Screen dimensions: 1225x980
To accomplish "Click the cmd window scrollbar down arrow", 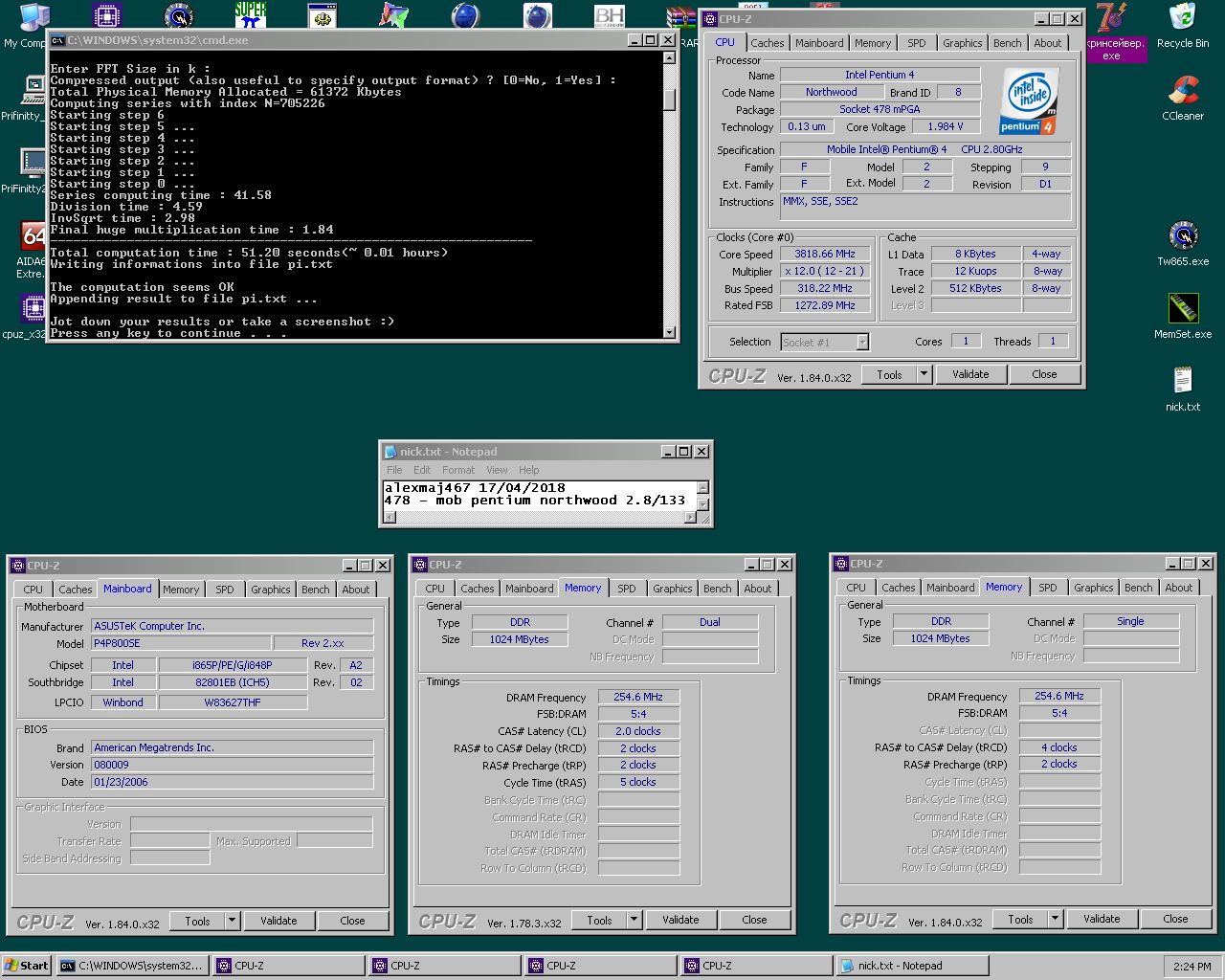I will tap(669, 332).
